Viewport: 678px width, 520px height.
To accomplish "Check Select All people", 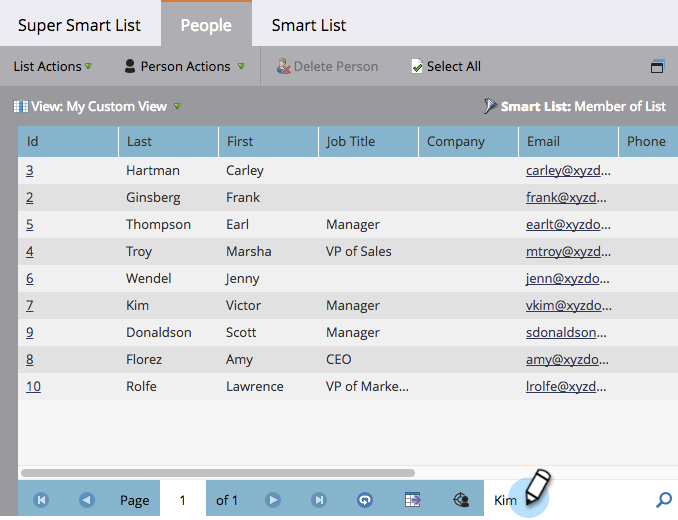I will 446,66.
